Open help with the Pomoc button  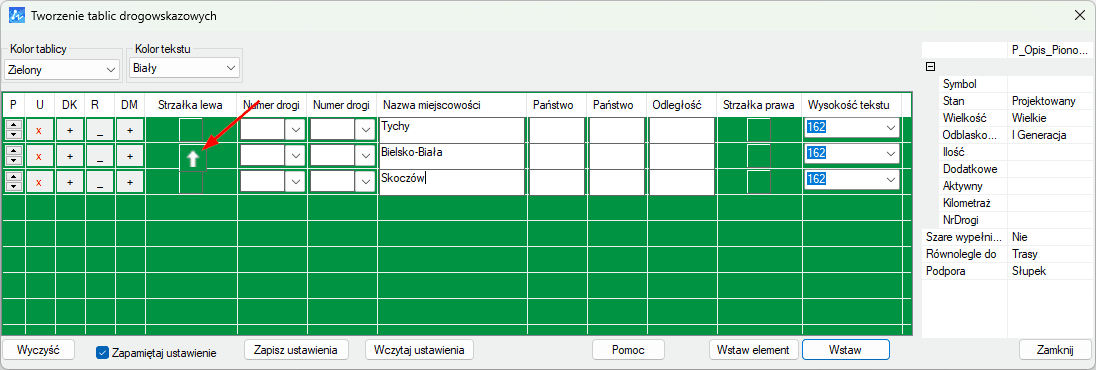(628, 350)
